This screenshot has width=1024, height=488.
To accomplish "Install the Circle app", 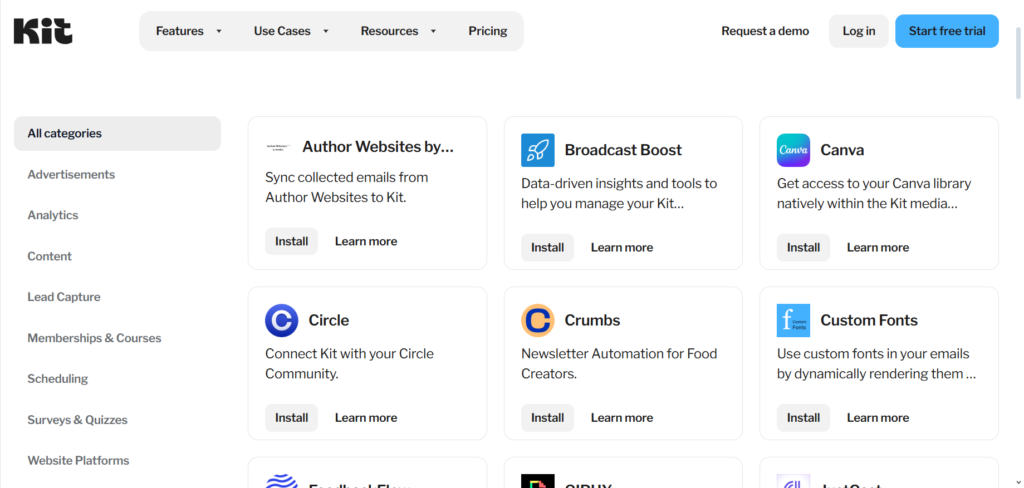I will pos(291,417).
